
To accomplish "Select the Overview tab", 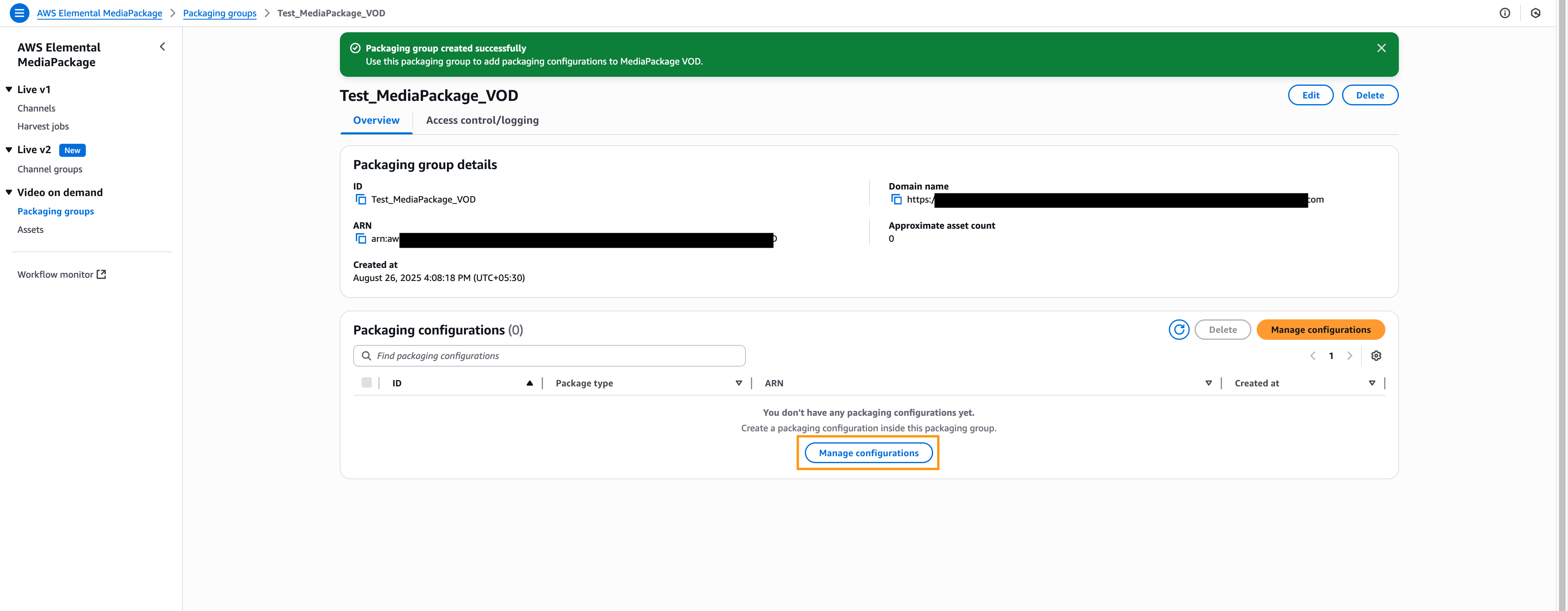I will pos(376,120).
